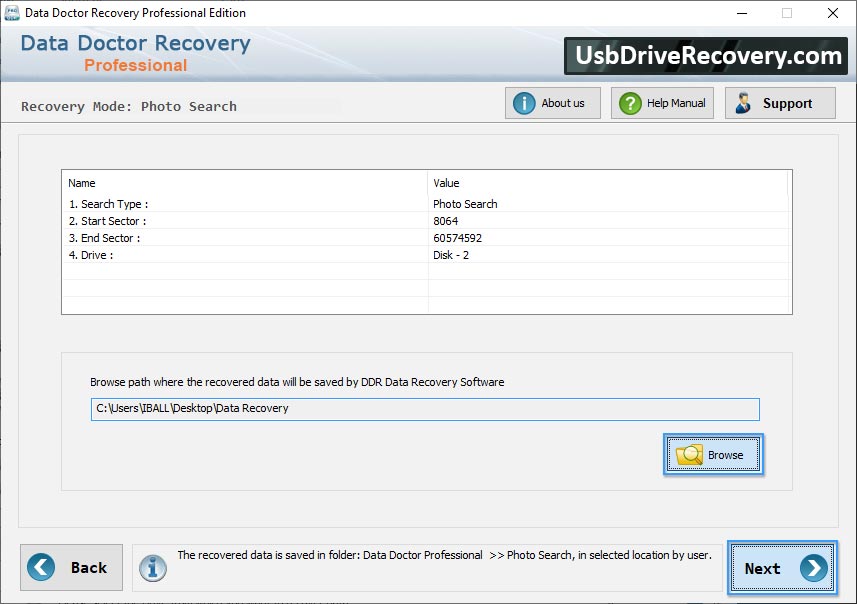This screenshot has height=604, width=857.
Task: Click the 'Browse path where the recovered data' label
Action: coord(297,382)
